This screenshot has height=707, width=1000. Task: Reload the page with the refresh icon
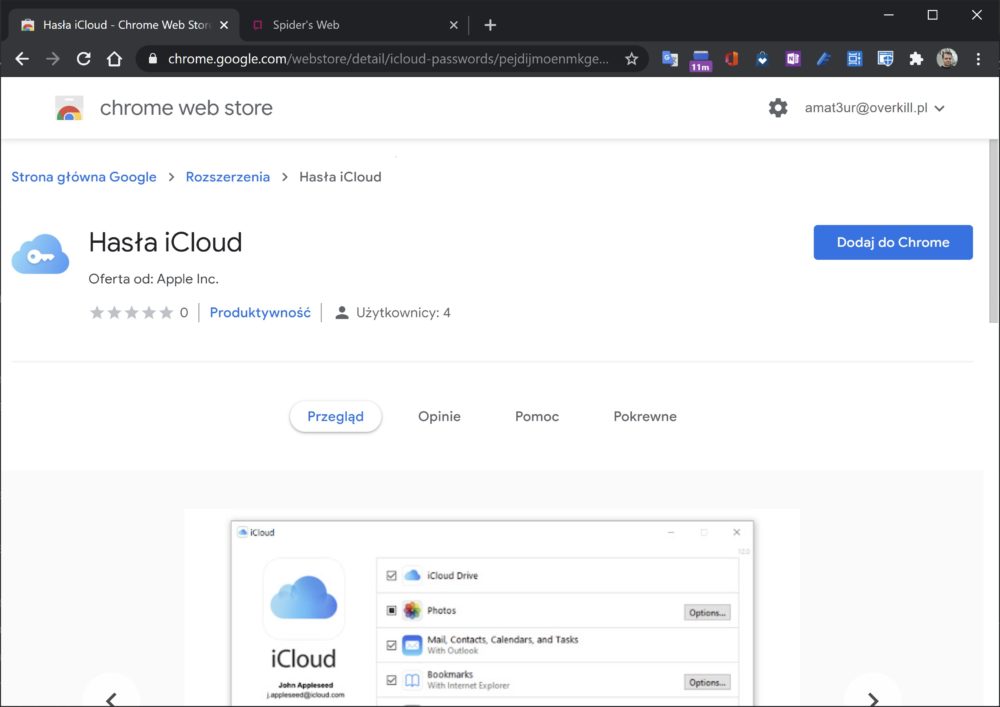(x=84, y=59)
